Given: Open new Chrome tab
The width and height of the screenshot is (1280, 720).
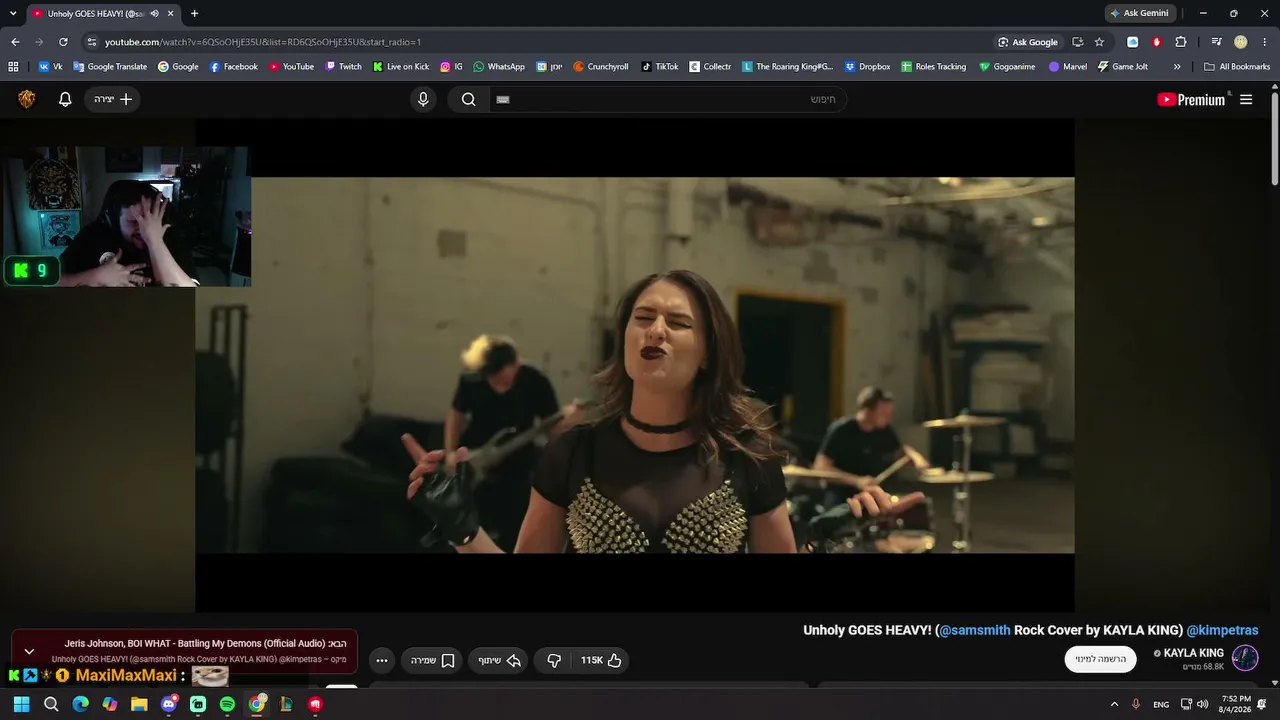Looking at the screenshot, I should tap(194, 14).
